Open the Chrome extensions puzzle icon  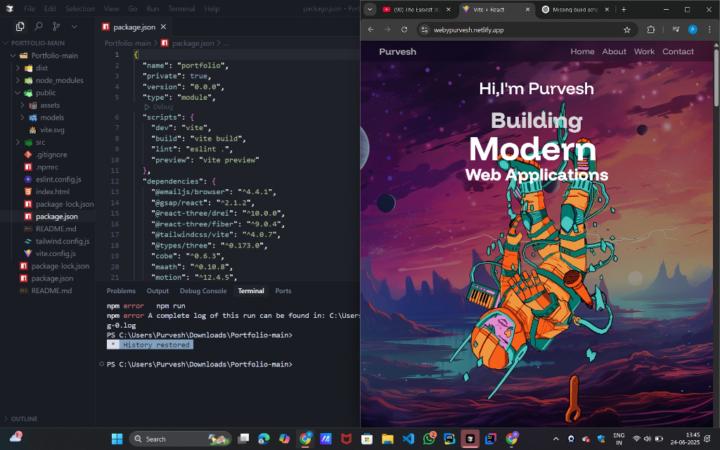point(651,30)
